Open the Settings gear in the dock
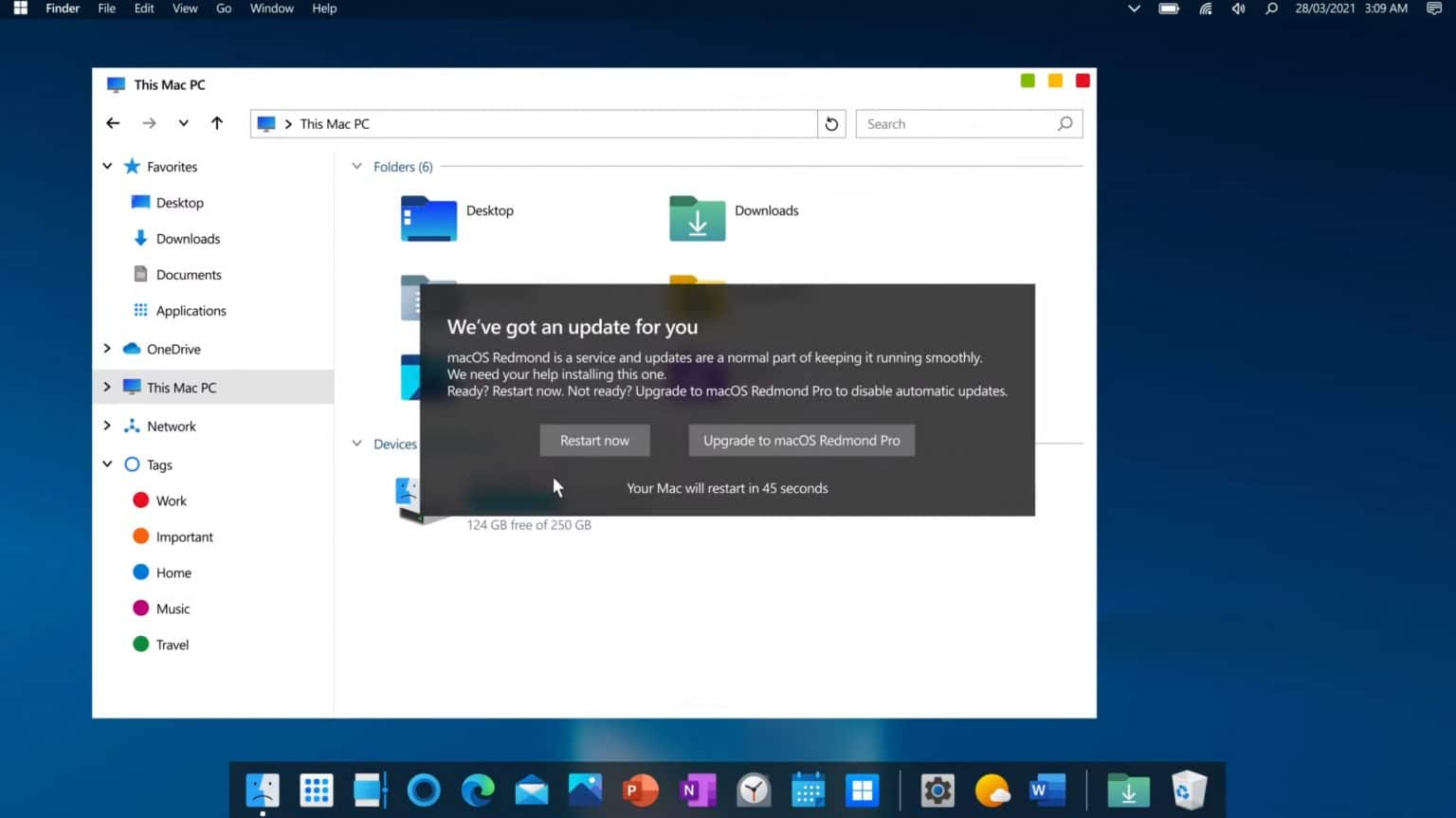Image resolution: width=1456 pixels, height=818 pixels. (x=937, y=790)
